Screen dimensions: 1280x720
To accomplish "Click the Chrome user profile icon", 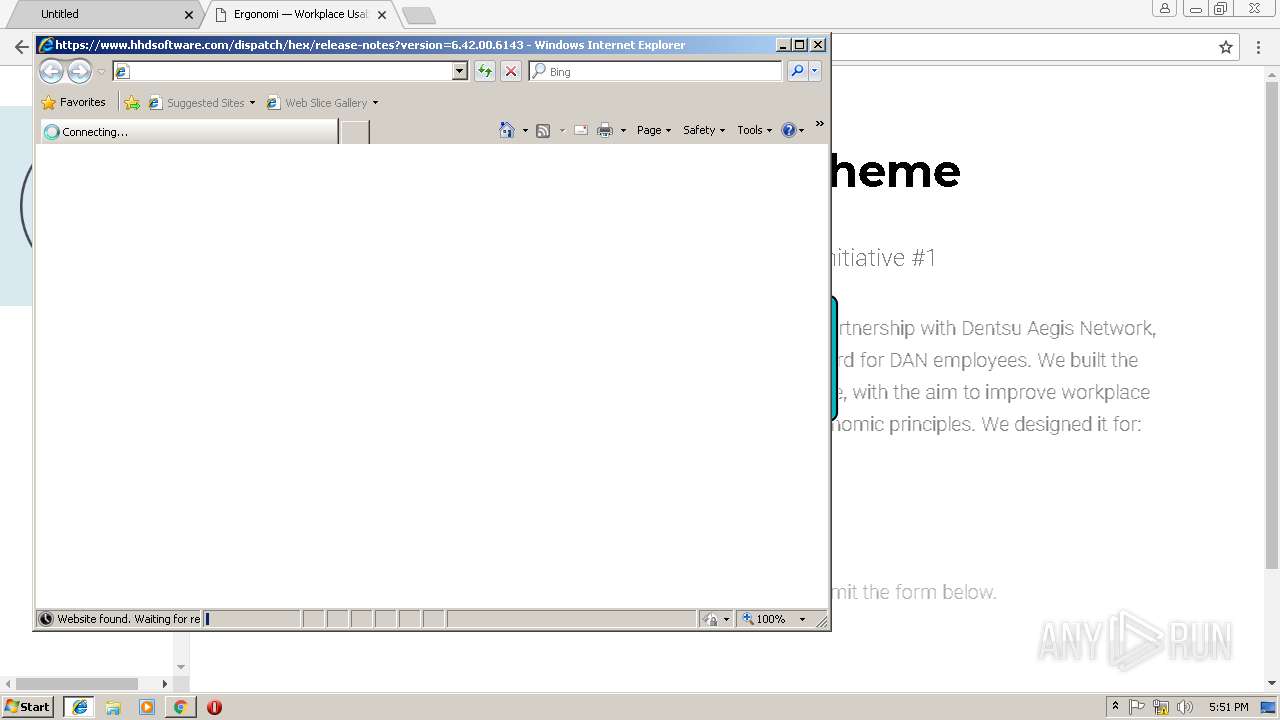I will point(1164,9).
